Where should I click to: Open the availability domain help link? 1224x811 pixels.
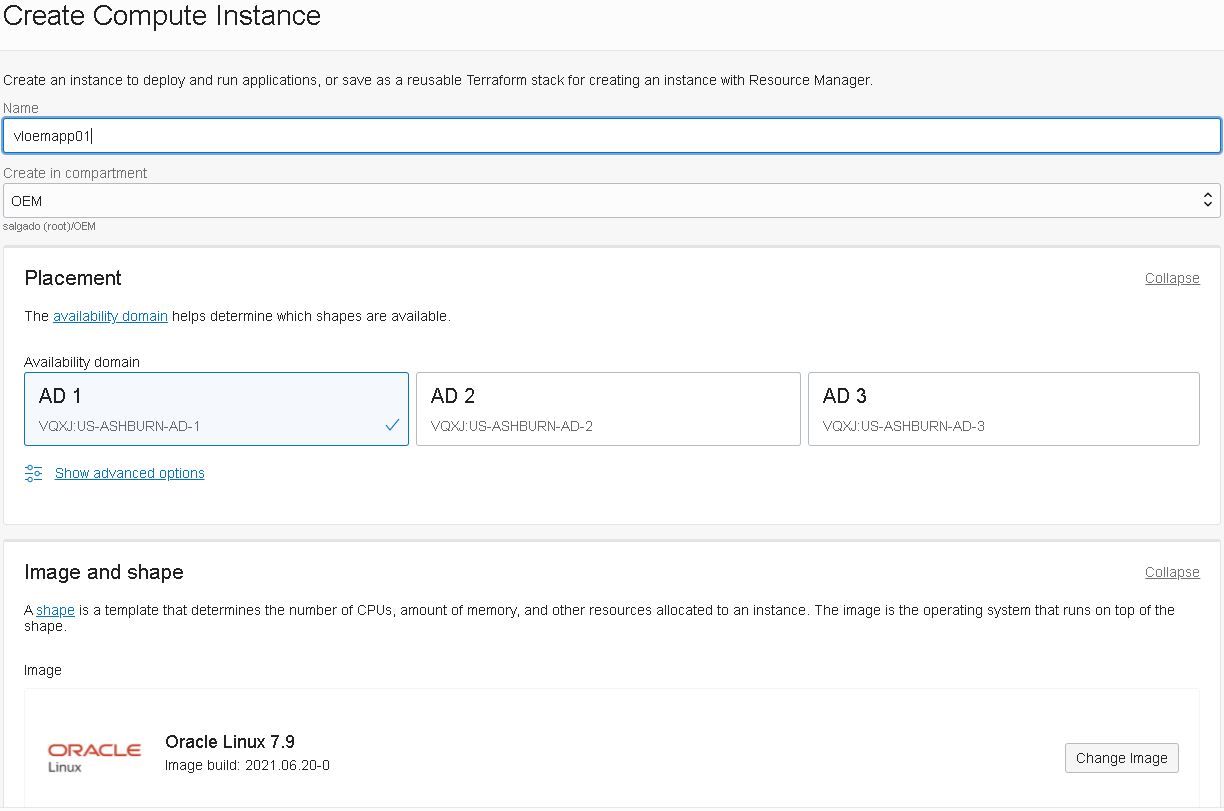click(110, 316)
